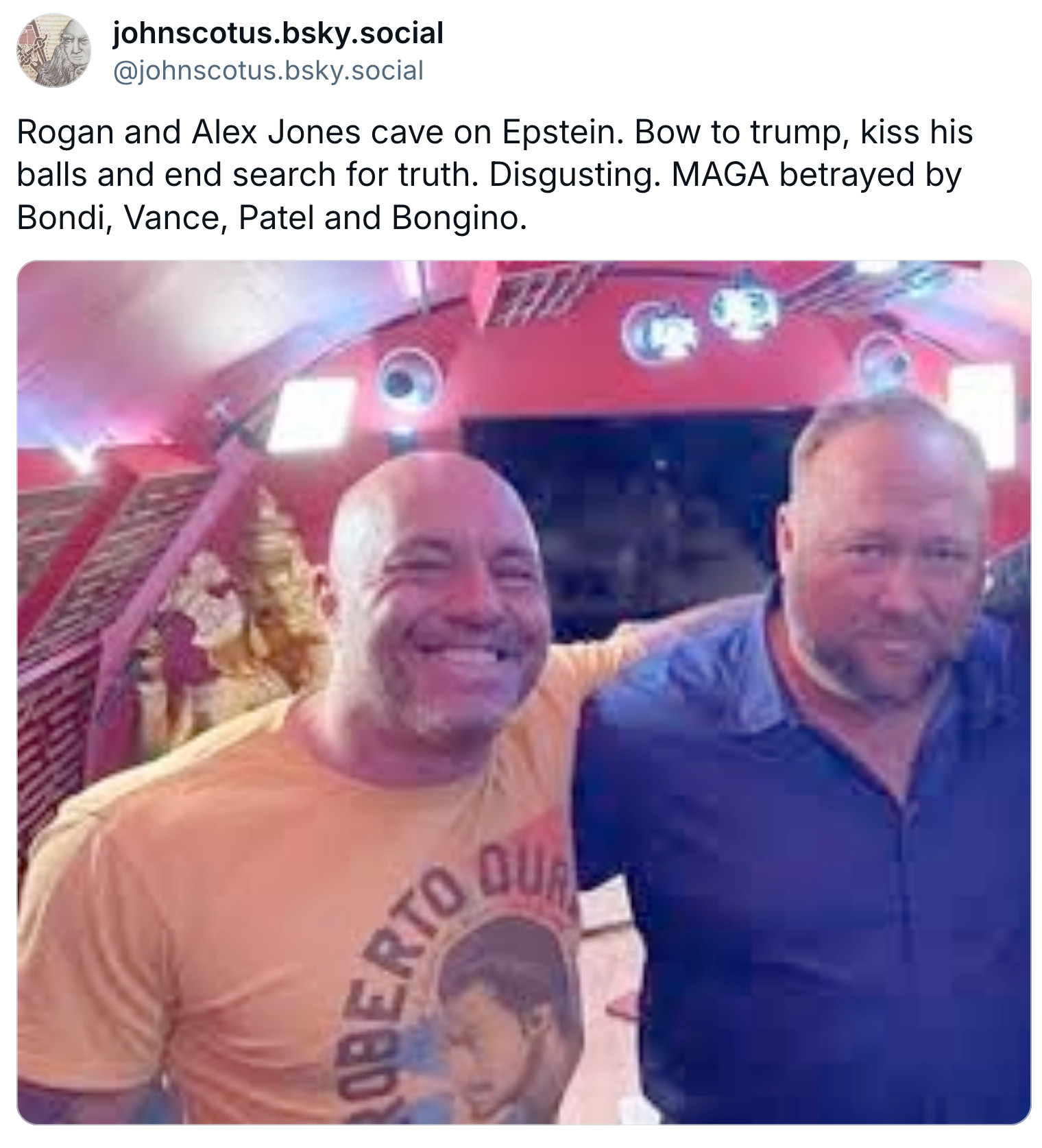Click the last line "Bondi, Vance, Patel and Bongino."
The width and height of the screenshot is (1042, 1148).
(272, 218)
